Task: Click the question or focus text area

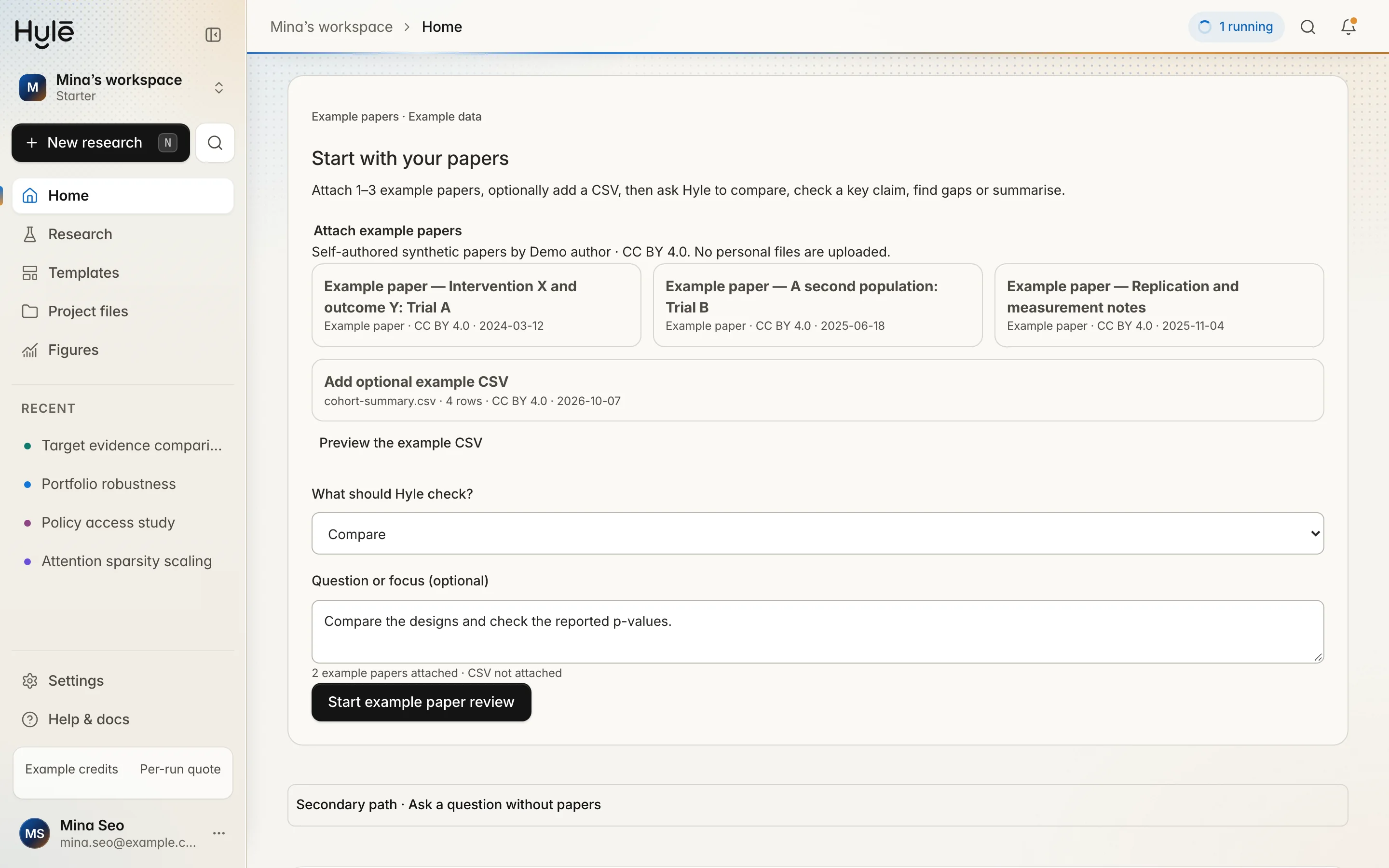Action: [x=817, y=632]
